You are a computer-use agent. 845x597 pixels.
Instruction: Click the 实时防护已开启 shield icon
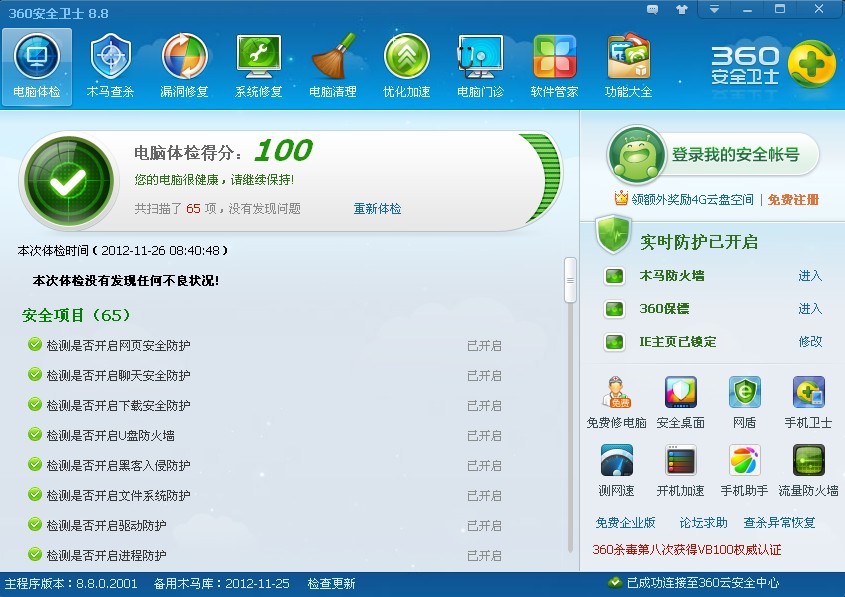(x=613, y=235)
